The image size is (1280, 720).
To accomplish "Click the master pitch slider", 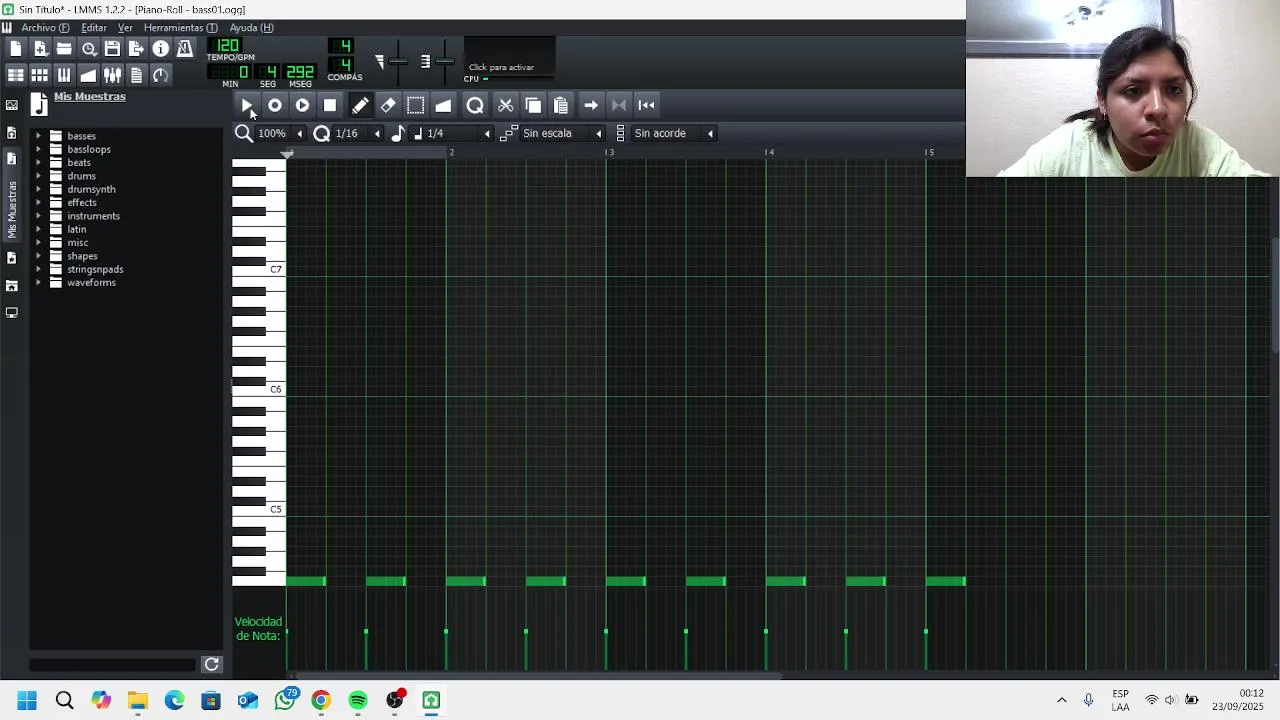I will 444,62.
